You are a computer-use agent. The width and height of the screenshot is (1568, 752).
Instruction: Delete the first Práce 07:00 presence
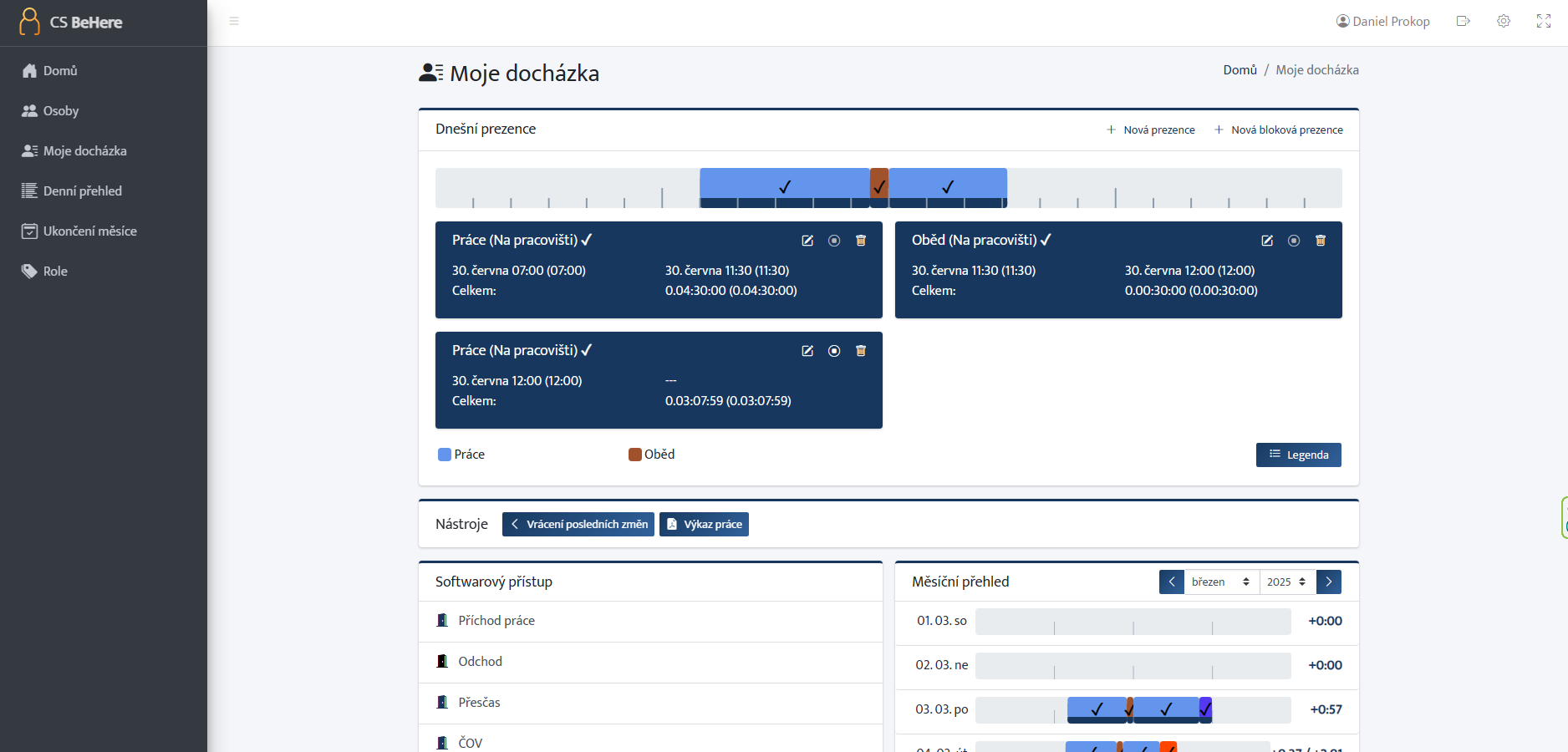click(x=861, y=241)
